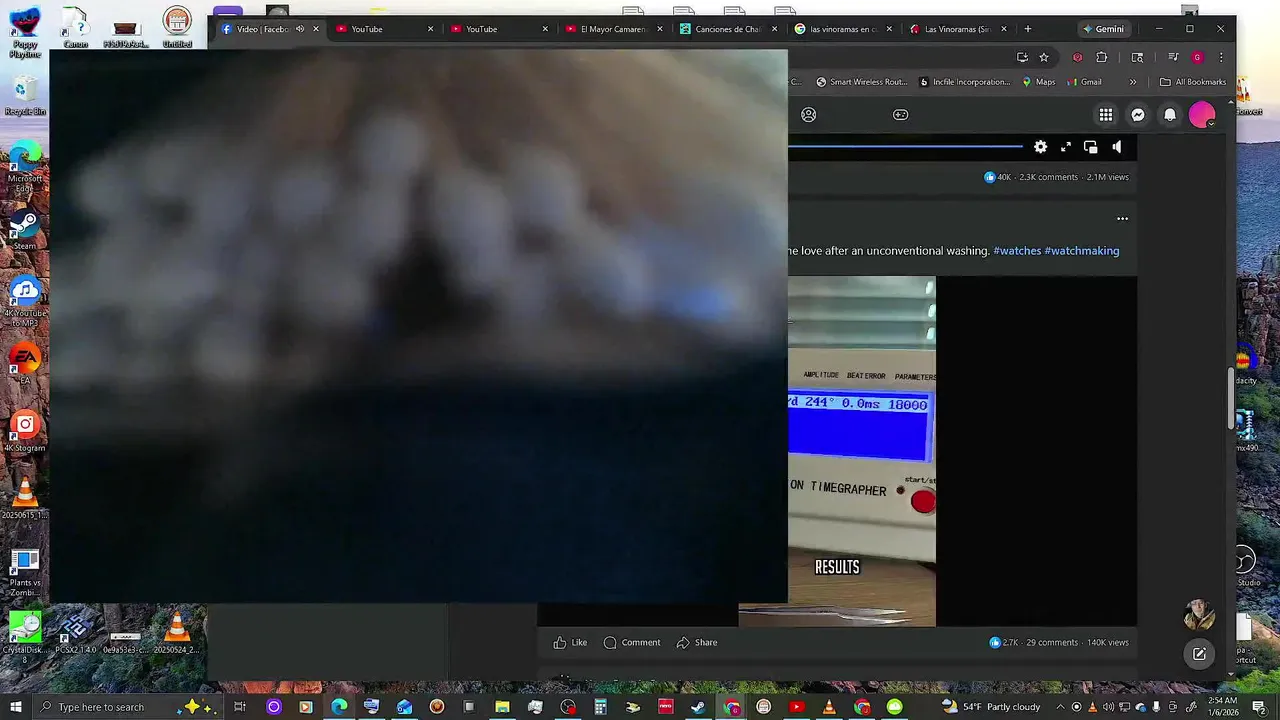Click the #watches hashtag link

pos(1017,251)
